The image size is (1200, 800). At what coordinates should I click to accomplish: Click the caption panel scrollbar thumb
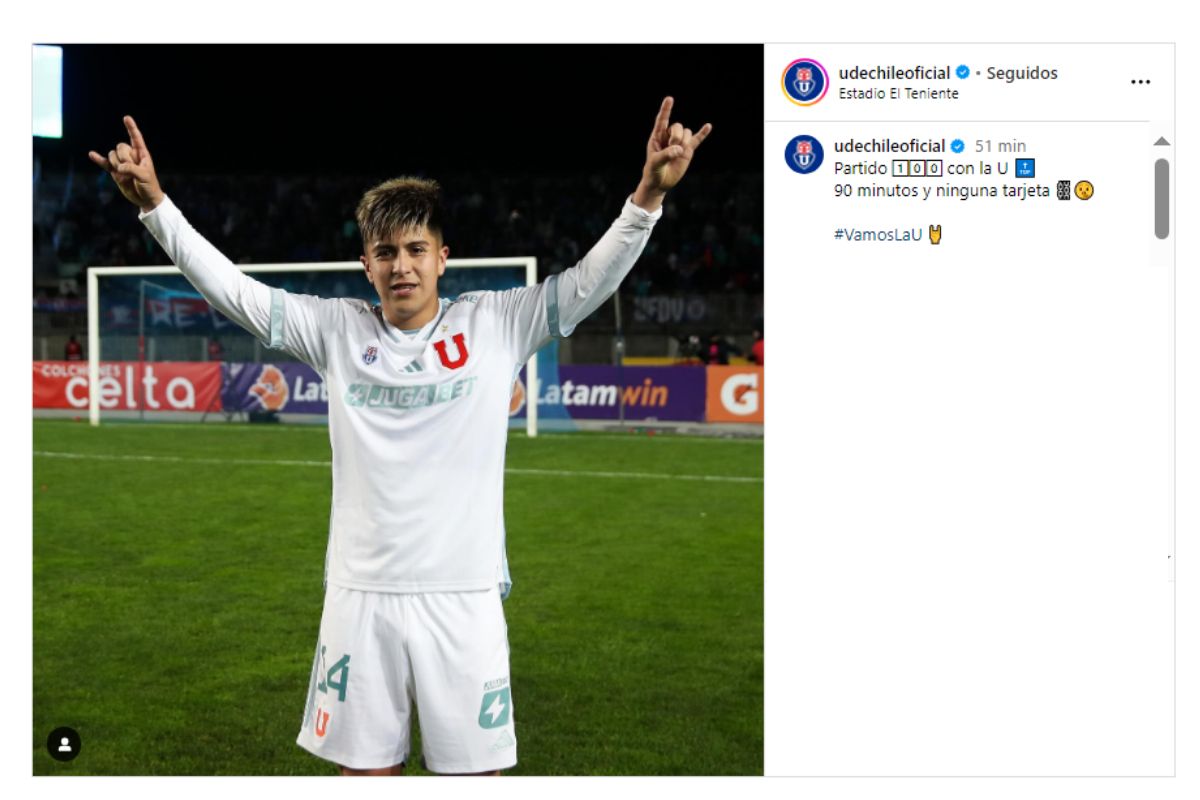(x=1161, y=198)
